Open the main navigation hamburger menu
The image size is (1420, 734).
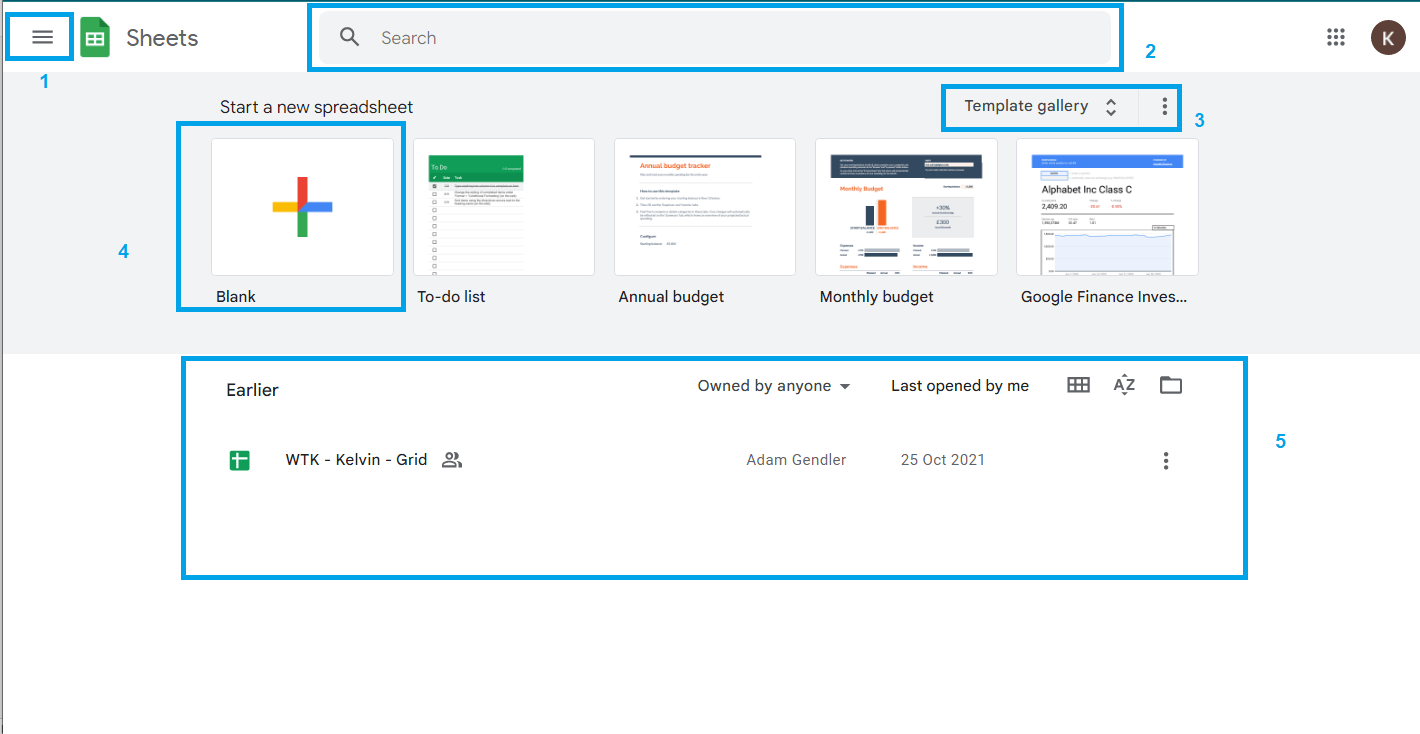pyautogui.click(x=40, y=36)
